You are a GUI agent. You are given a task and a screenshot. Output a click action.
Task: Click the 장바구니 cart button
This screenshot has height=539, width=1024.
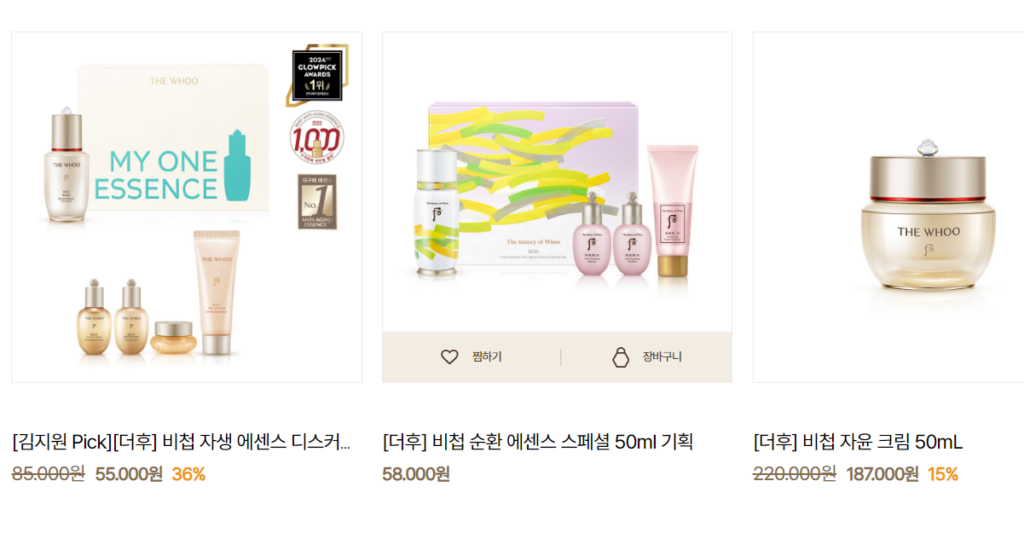click(x=647, y=357)
